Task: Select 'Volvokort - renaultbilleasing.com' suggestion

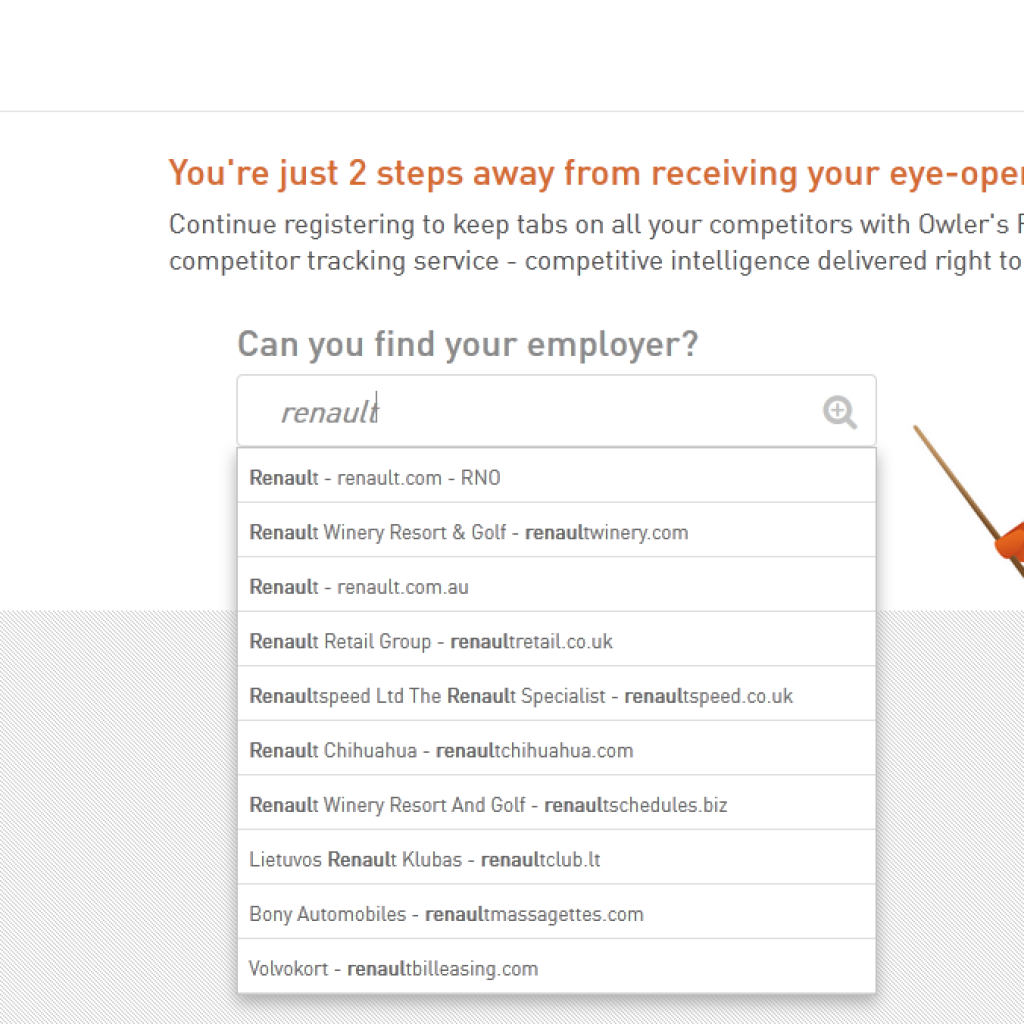Action: (x=556, y=967)
